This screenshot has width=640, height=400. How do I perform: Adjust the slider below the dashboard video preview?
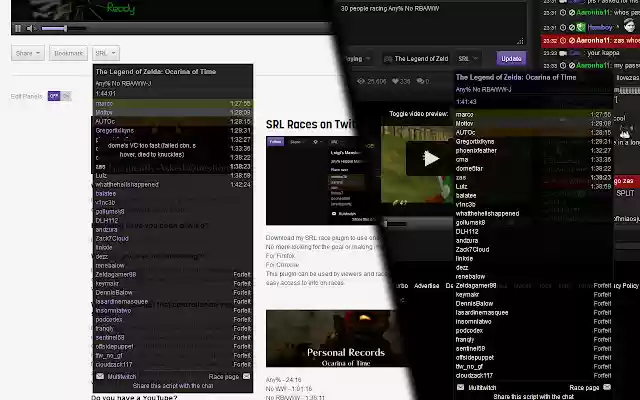pyautogui.click(x=395, y=224)
